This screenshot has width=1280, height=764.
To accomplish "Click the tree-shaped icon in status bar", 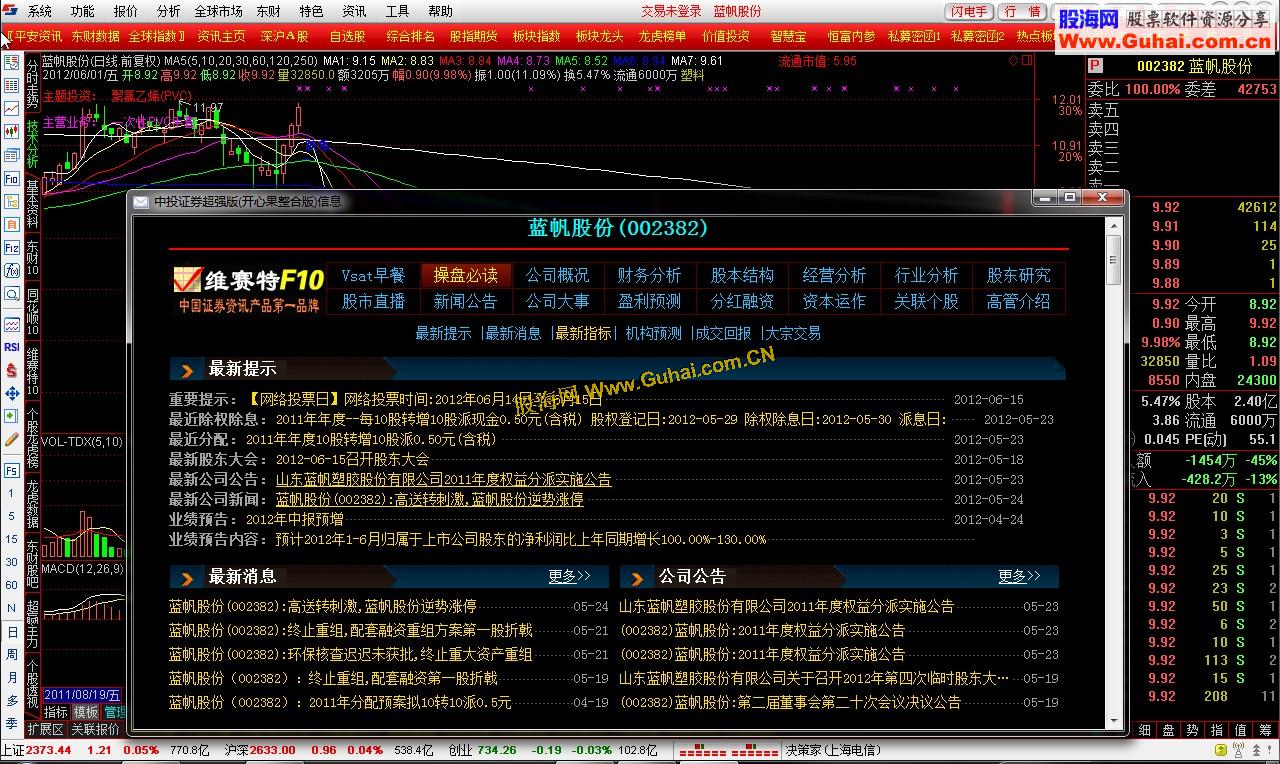I will point(1256,750).
